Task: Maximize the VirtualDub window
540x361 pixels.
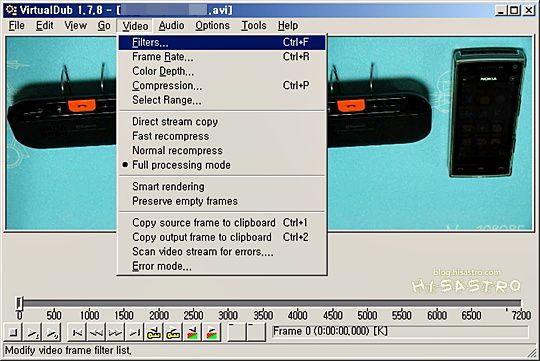Action: (515, 10)
